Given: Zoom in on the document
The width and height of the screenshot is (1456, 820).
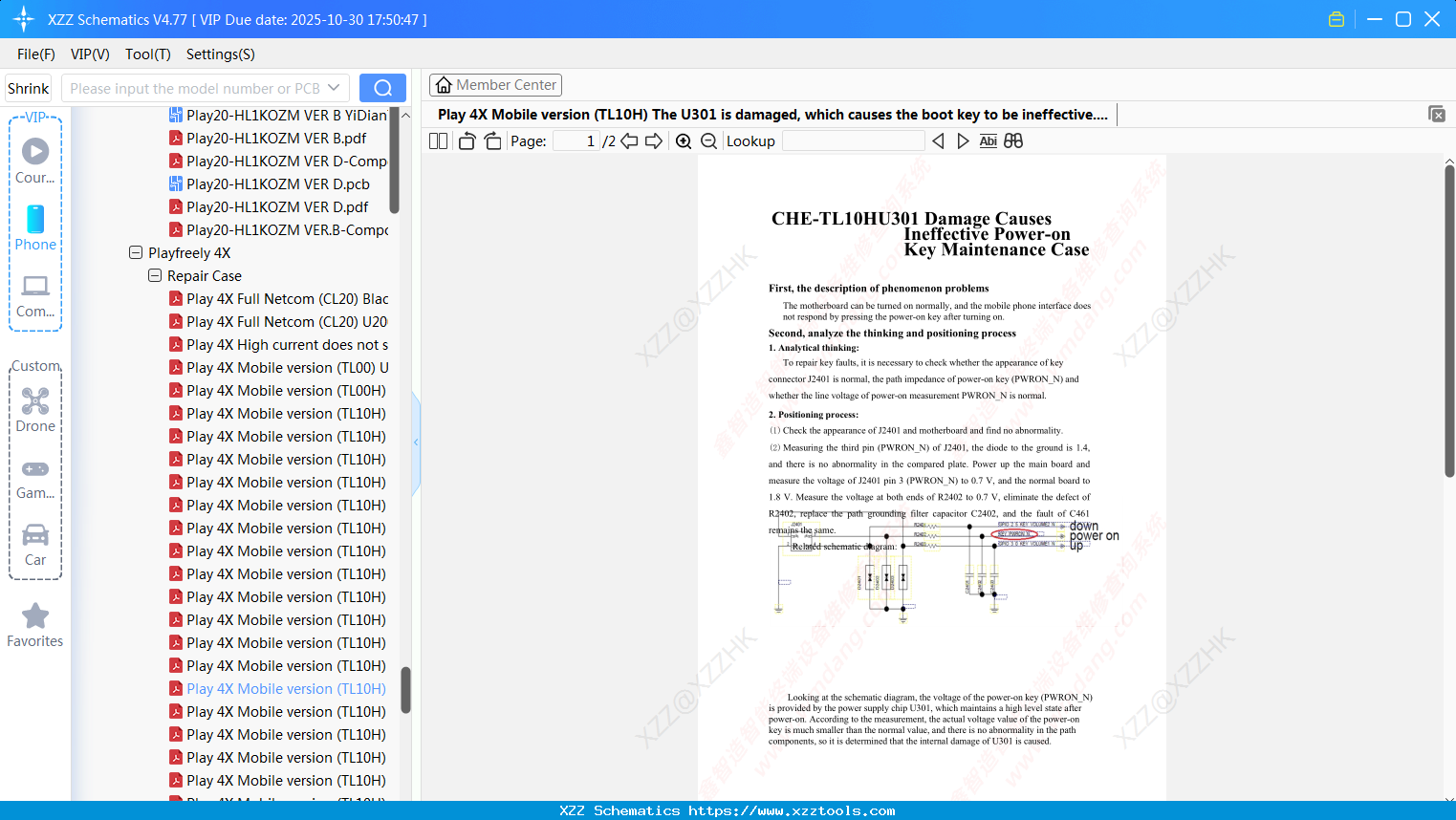Looking at the screenshot, I should pyautogui.click(x=684, y=140).
